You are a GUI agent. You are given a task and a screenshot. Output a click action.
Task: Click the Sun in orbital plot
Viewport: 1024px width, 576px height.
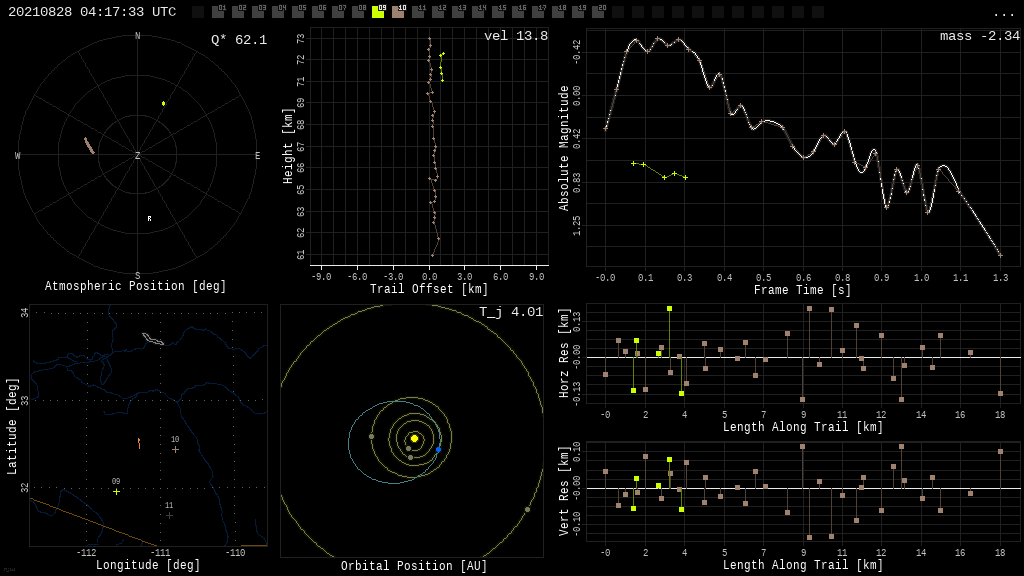[414, 438]
